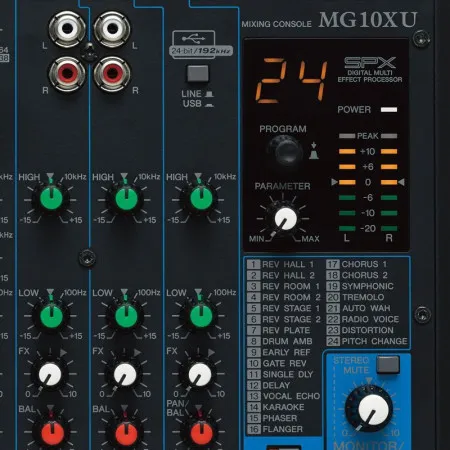Click the '16 FLANGER' effect entry
This screenshot has height=450, width=450.
point(275,429)
